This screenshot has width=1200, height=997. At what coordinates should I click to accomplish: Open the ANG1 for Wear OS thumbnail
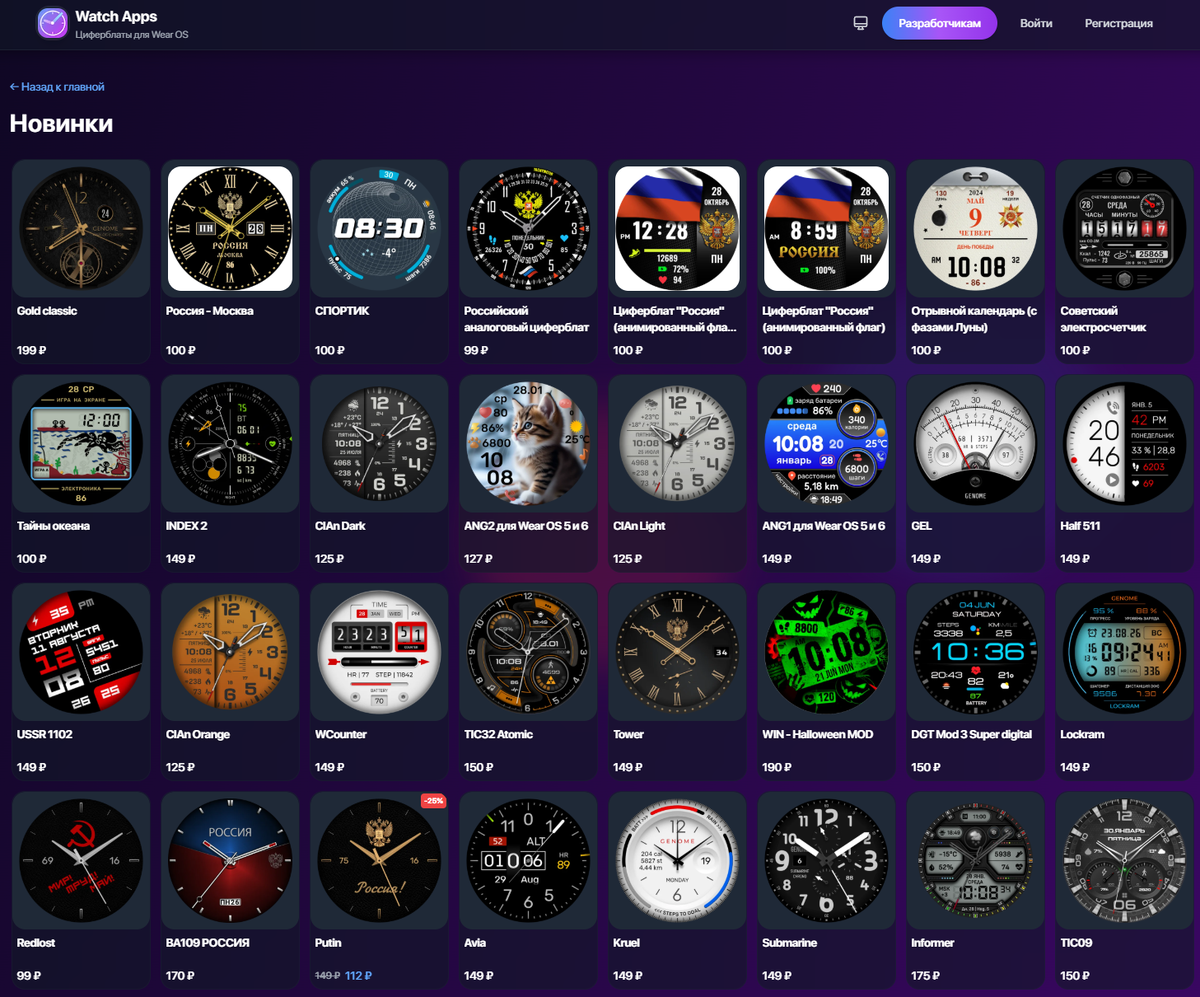[x=827, y=443]
